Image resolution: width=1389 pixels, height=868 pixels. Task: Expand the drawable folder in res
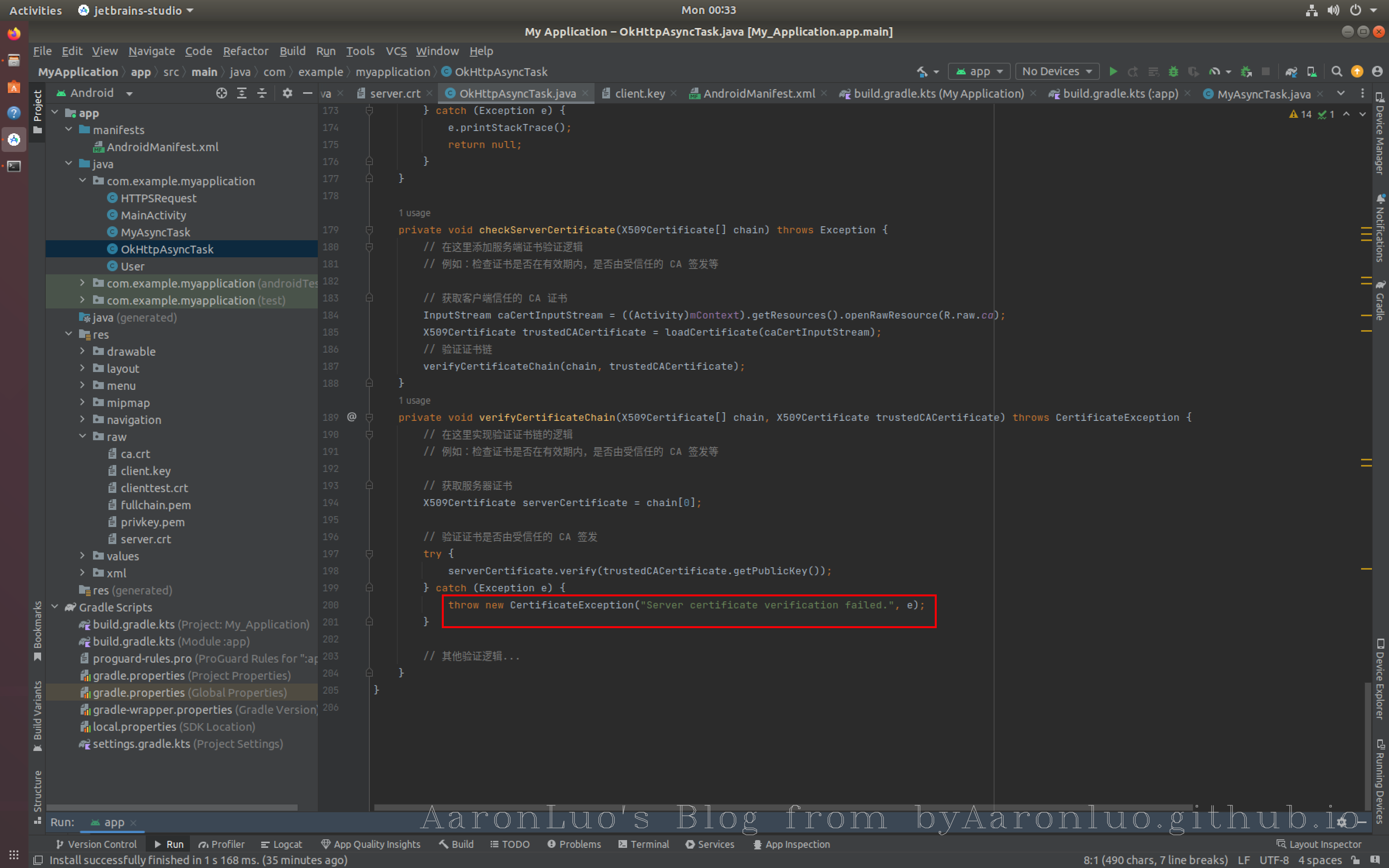82,351
